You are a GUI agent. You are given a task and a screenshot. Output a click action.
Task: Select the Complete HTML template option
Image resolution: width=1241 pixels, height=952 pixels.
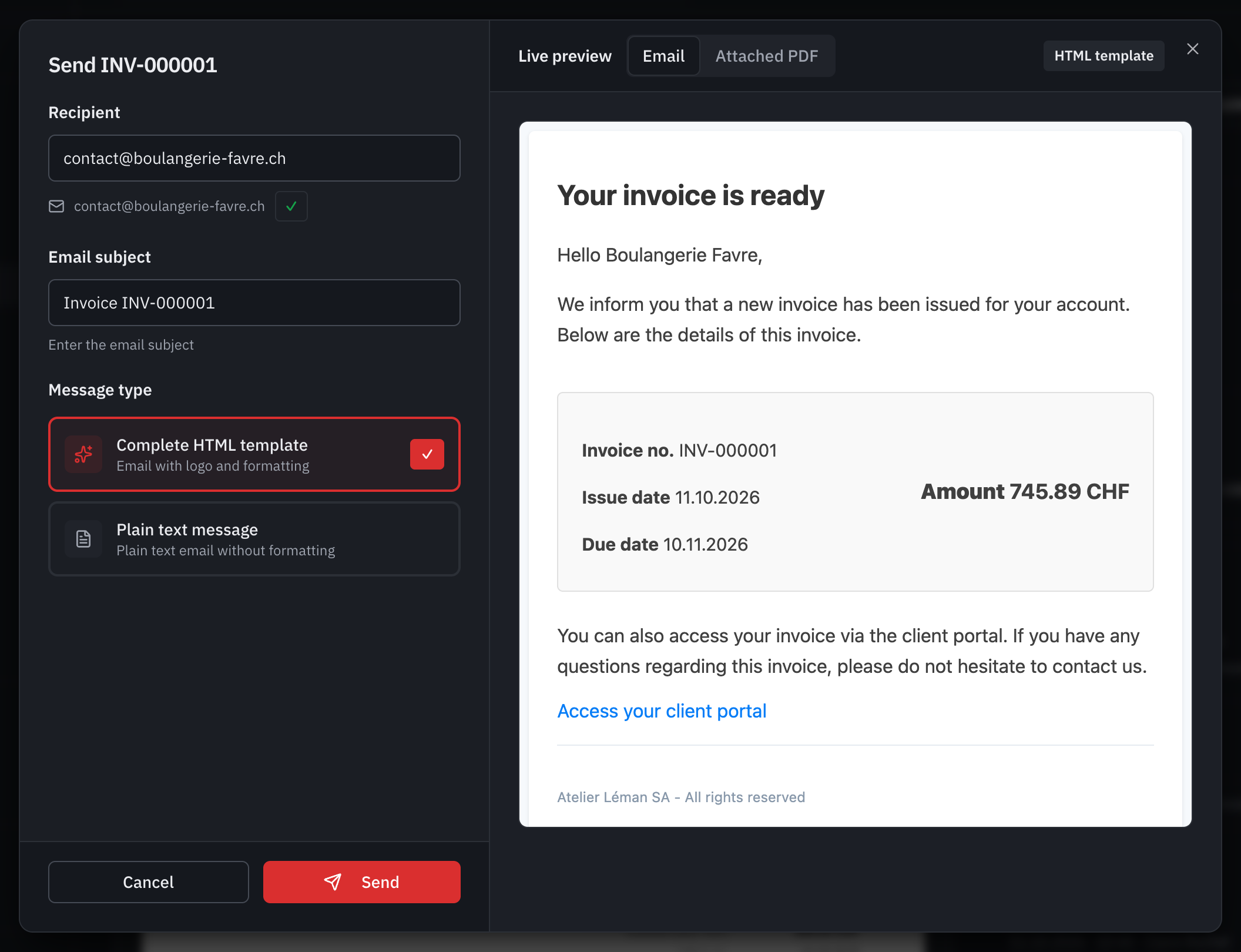point(254,454)
